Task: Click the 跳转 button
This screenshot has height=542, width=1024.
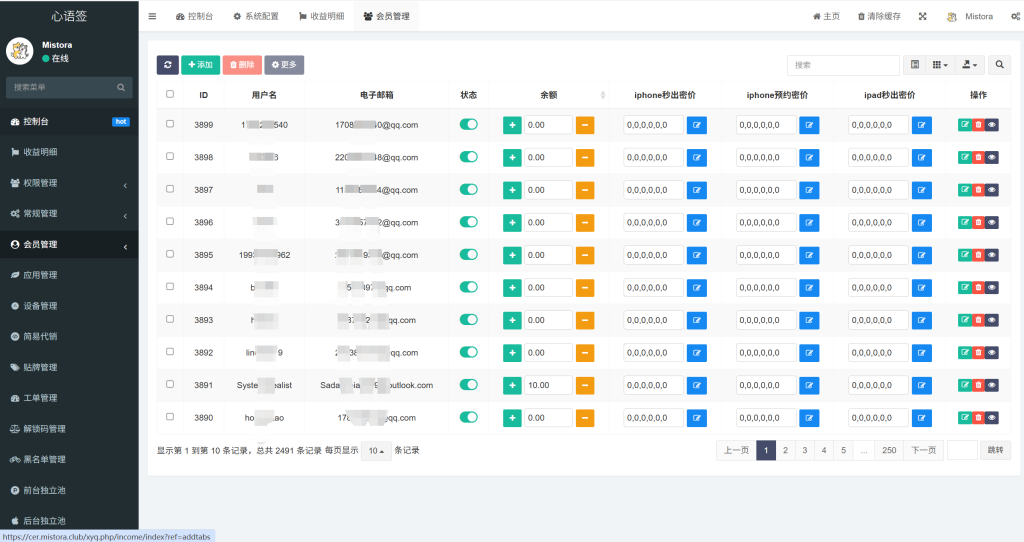Action: coord(995,451)
